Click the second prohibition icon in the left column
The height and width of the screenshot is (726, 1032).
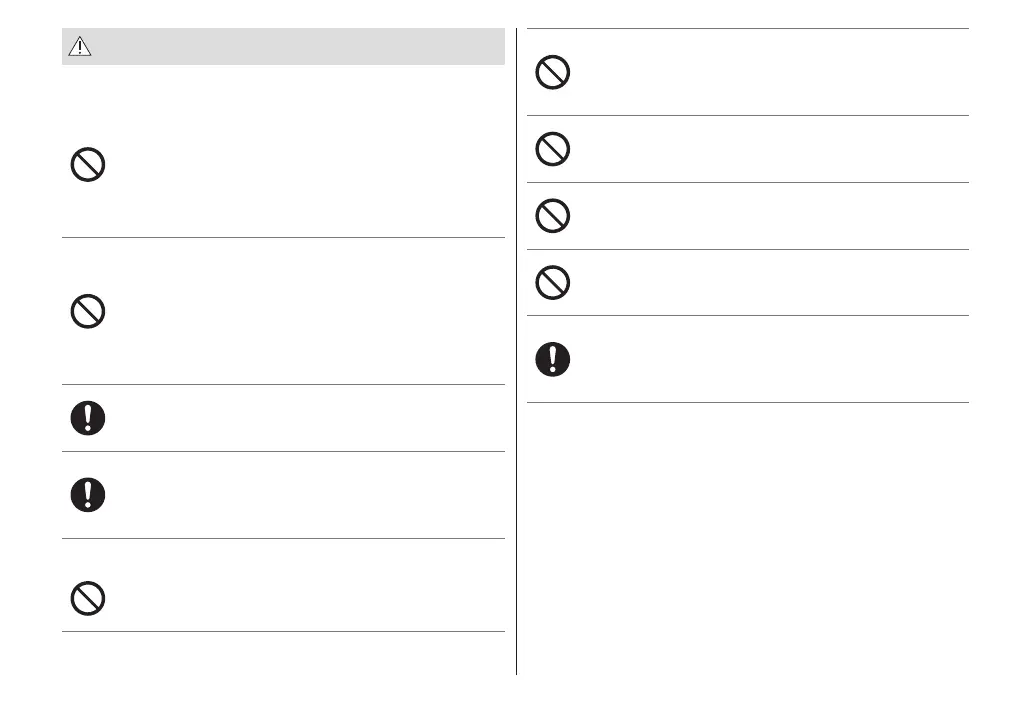[x=88, y=312]
